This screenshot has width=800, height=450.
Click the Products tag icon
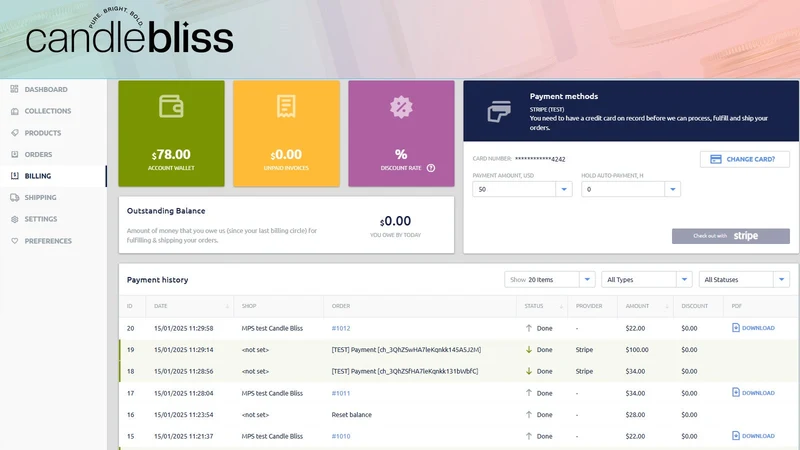[14, 133]
